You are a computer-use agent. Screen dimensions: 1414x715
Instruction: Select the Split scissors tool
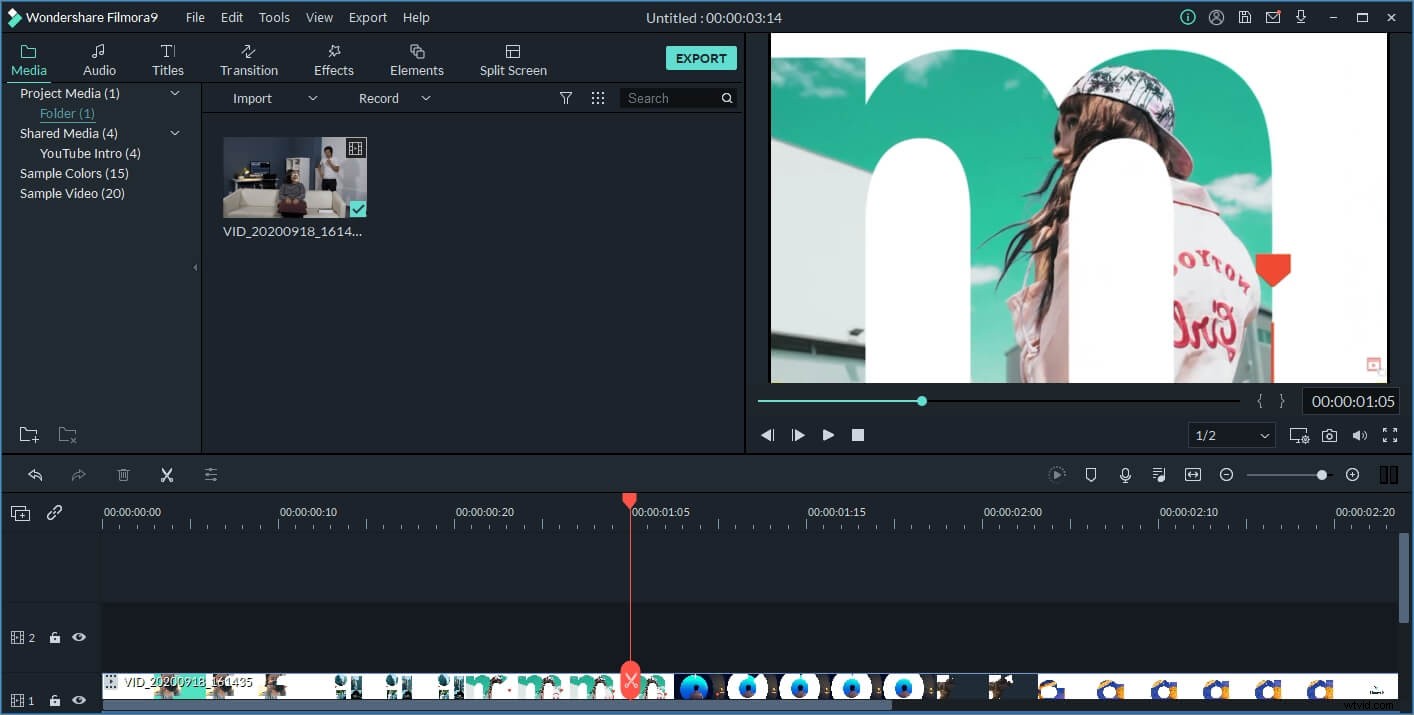167,474
